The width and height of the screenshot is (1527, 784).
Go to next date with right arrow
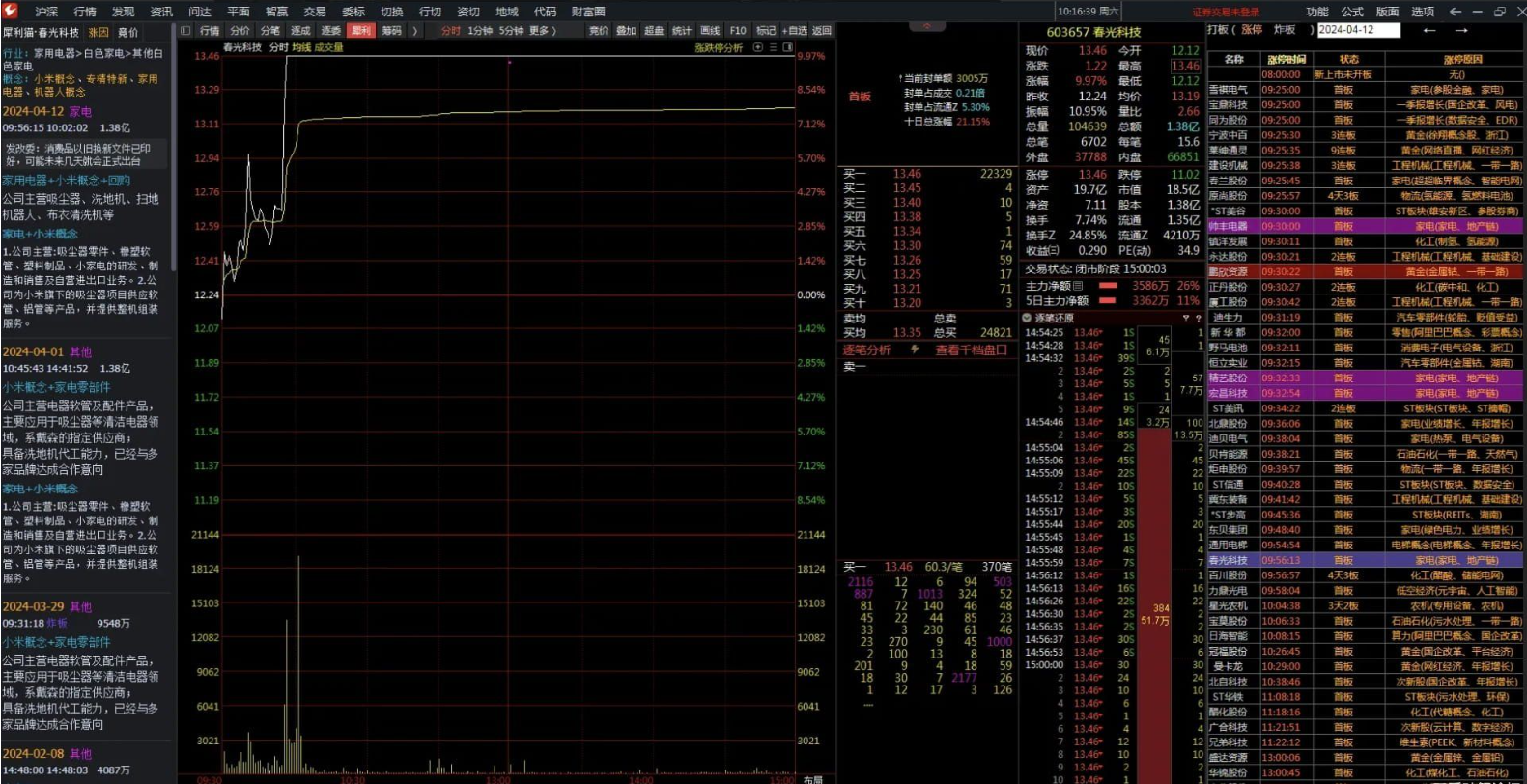coord(1461,30)
